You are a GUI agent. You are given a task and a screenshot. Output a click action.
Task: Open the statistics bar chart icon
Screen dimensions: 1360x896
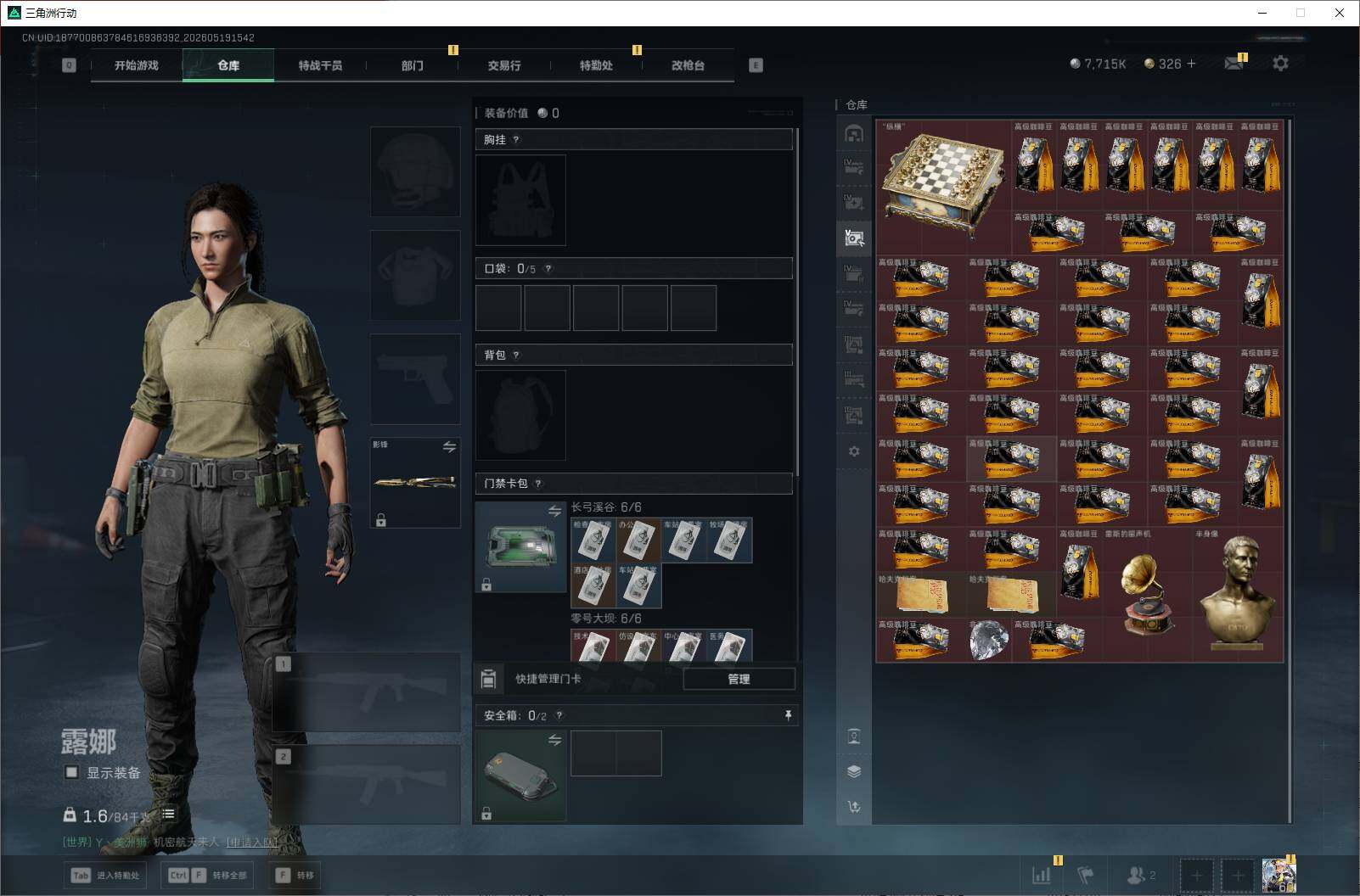[x=1042, y=875]
